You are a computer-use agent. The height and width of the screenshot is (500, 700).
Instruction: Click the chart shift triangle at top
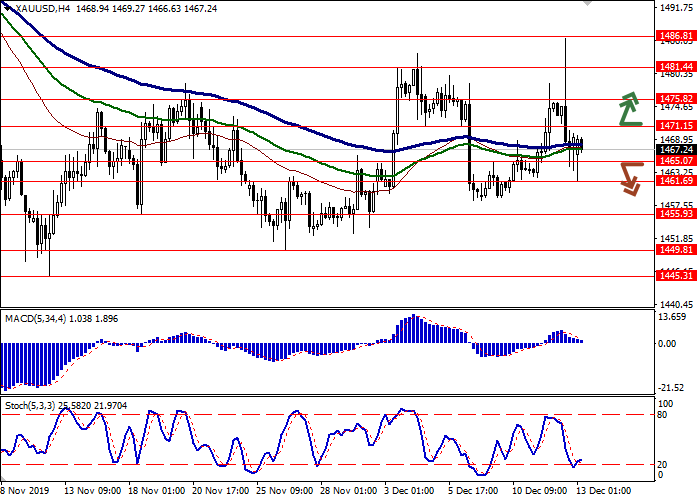586,5
